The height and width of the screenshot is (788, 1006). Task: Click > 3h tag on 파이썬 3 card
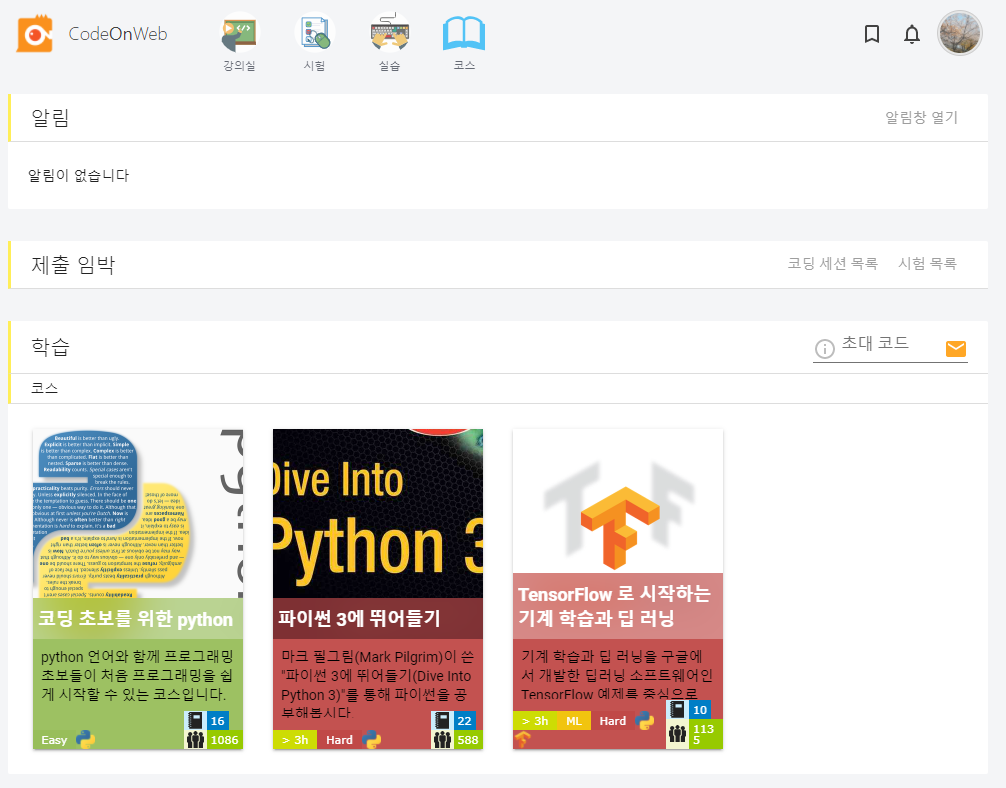click(295, 740)
